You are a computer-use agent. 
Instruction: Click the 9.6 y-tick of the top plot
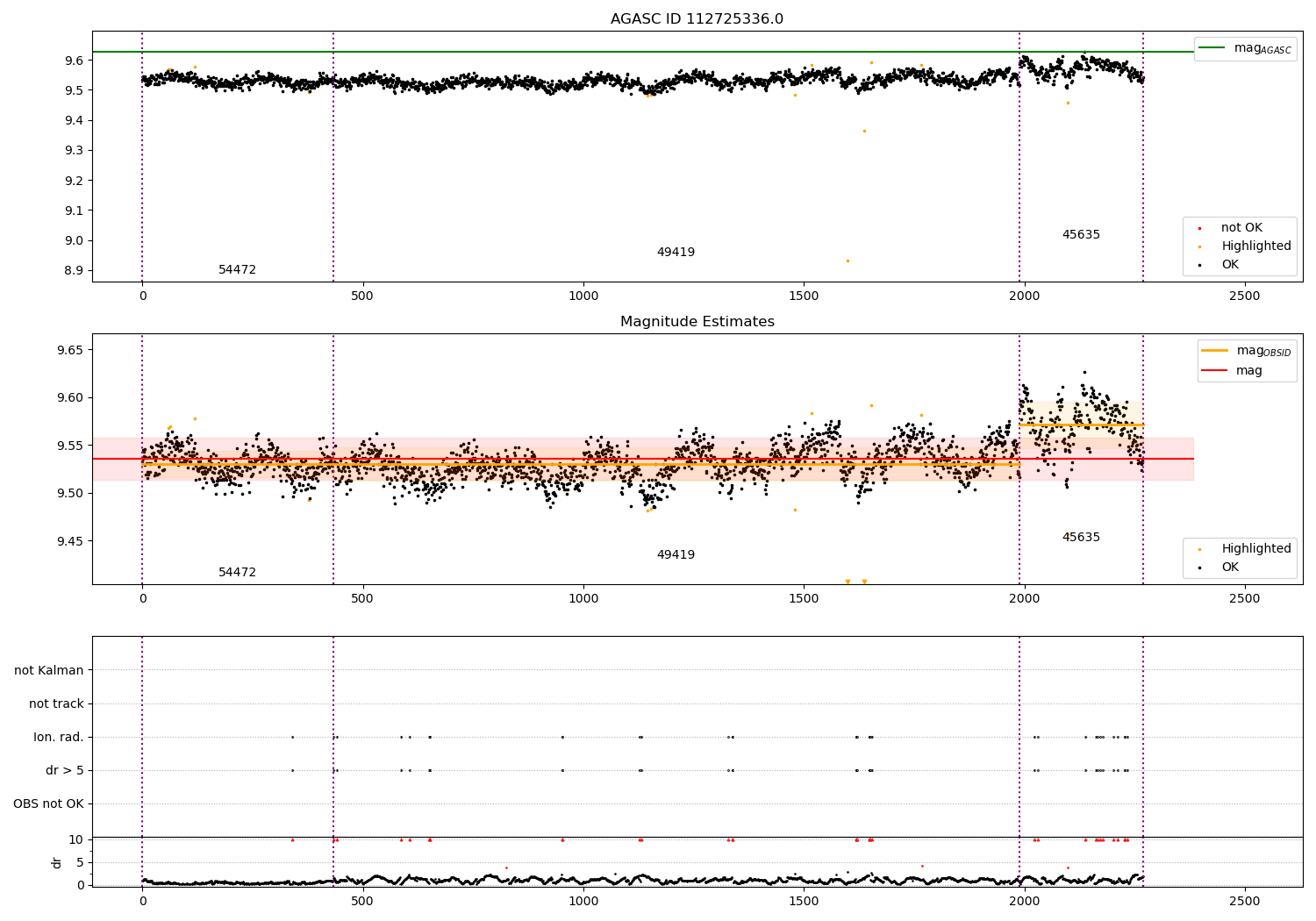(75, 61)
